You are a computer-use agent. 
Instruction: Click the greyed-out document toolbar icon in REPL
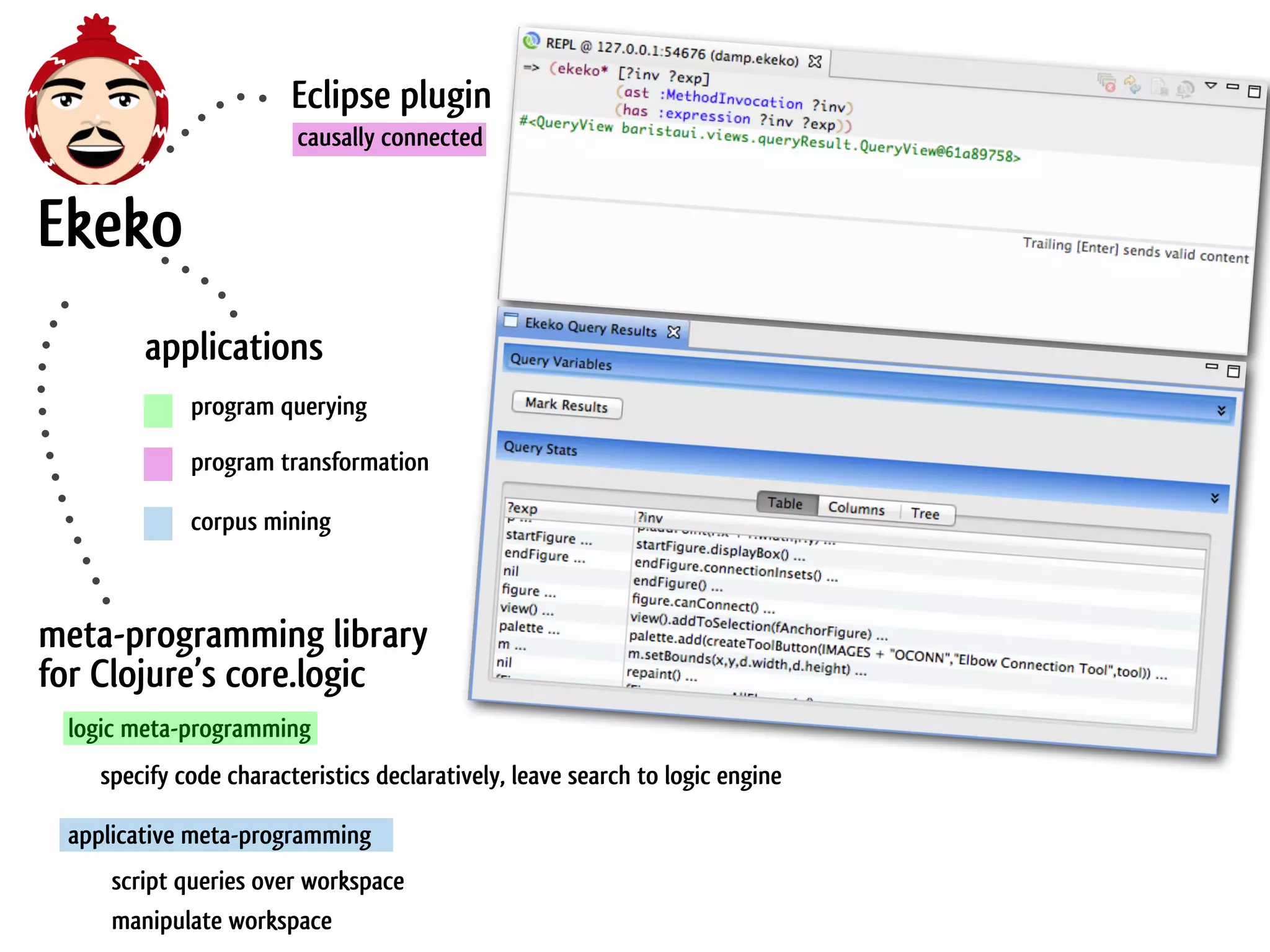(x=1160, y=86)
